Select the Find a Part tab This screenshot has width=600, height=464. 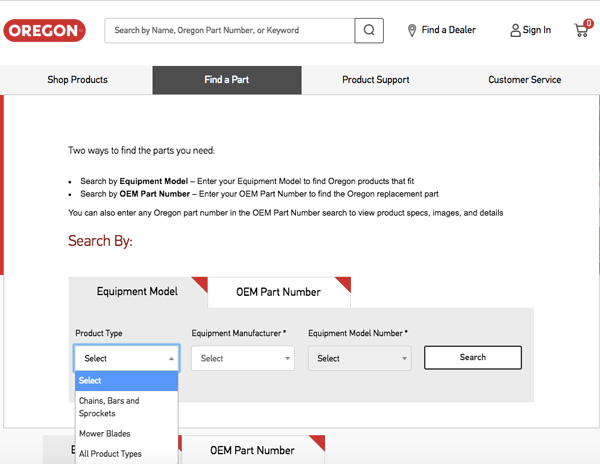click(x=226, y=80)
